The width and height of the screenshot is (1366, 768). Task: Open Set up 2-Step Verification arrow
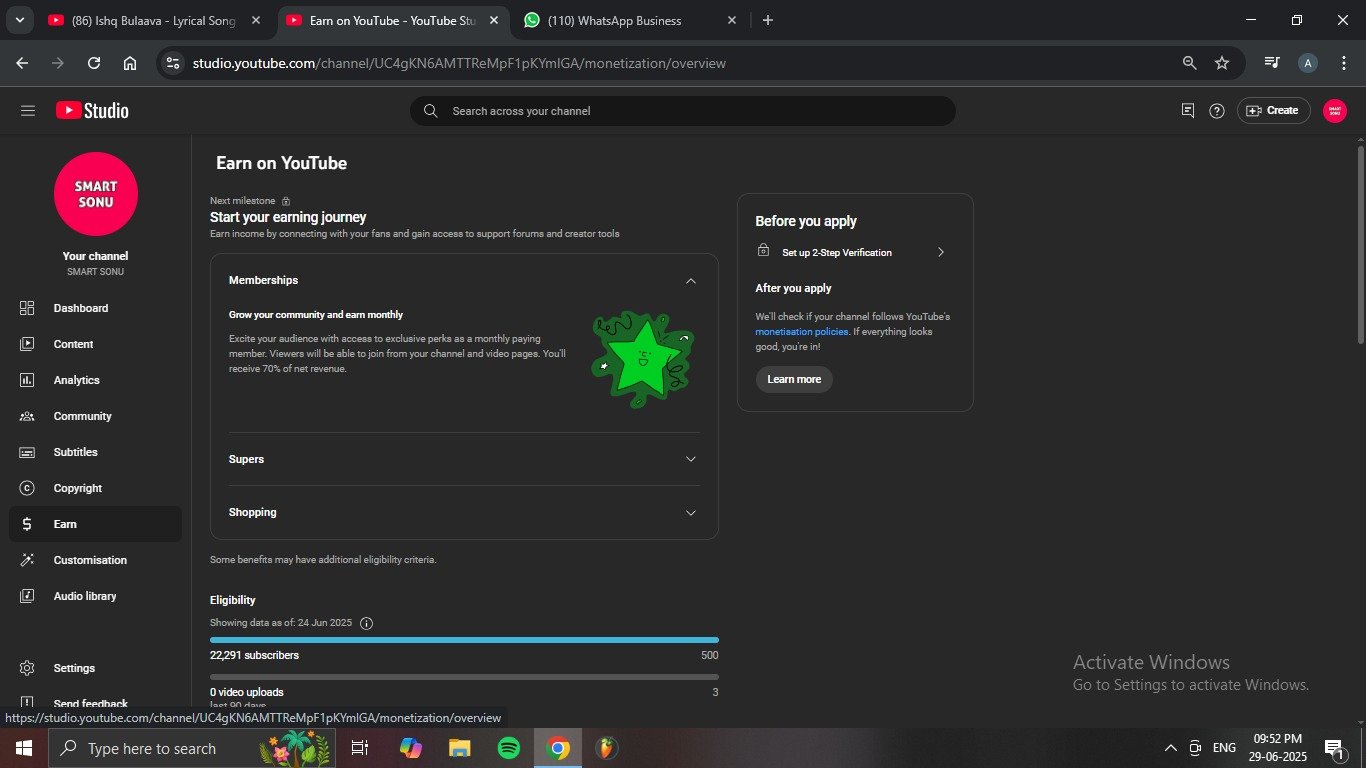point(940,252)
